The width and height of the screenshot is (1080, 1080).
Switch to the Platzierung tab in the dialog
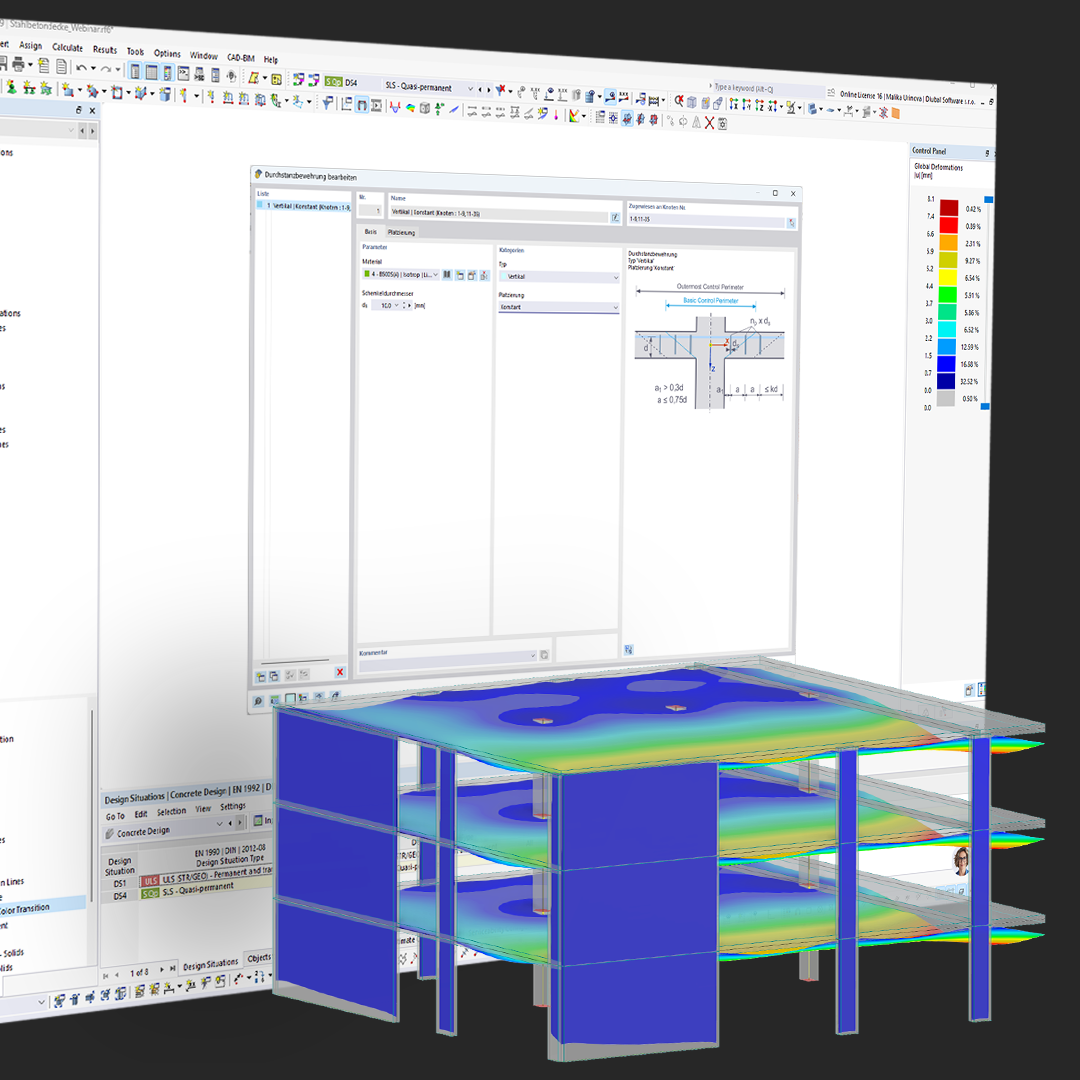[400, 234]
